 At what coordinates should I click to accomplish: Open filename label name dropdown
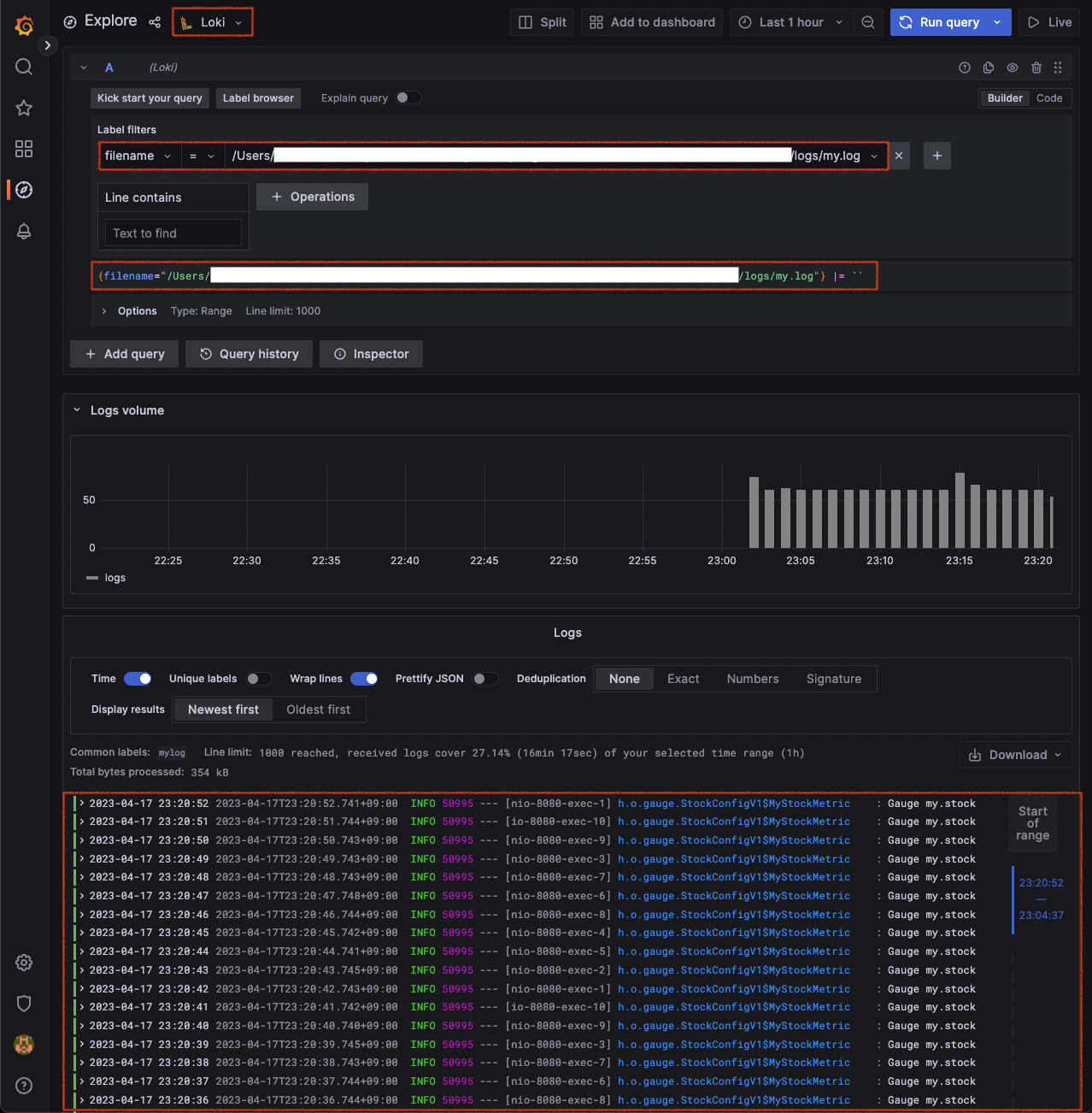[x=138, y=156]
